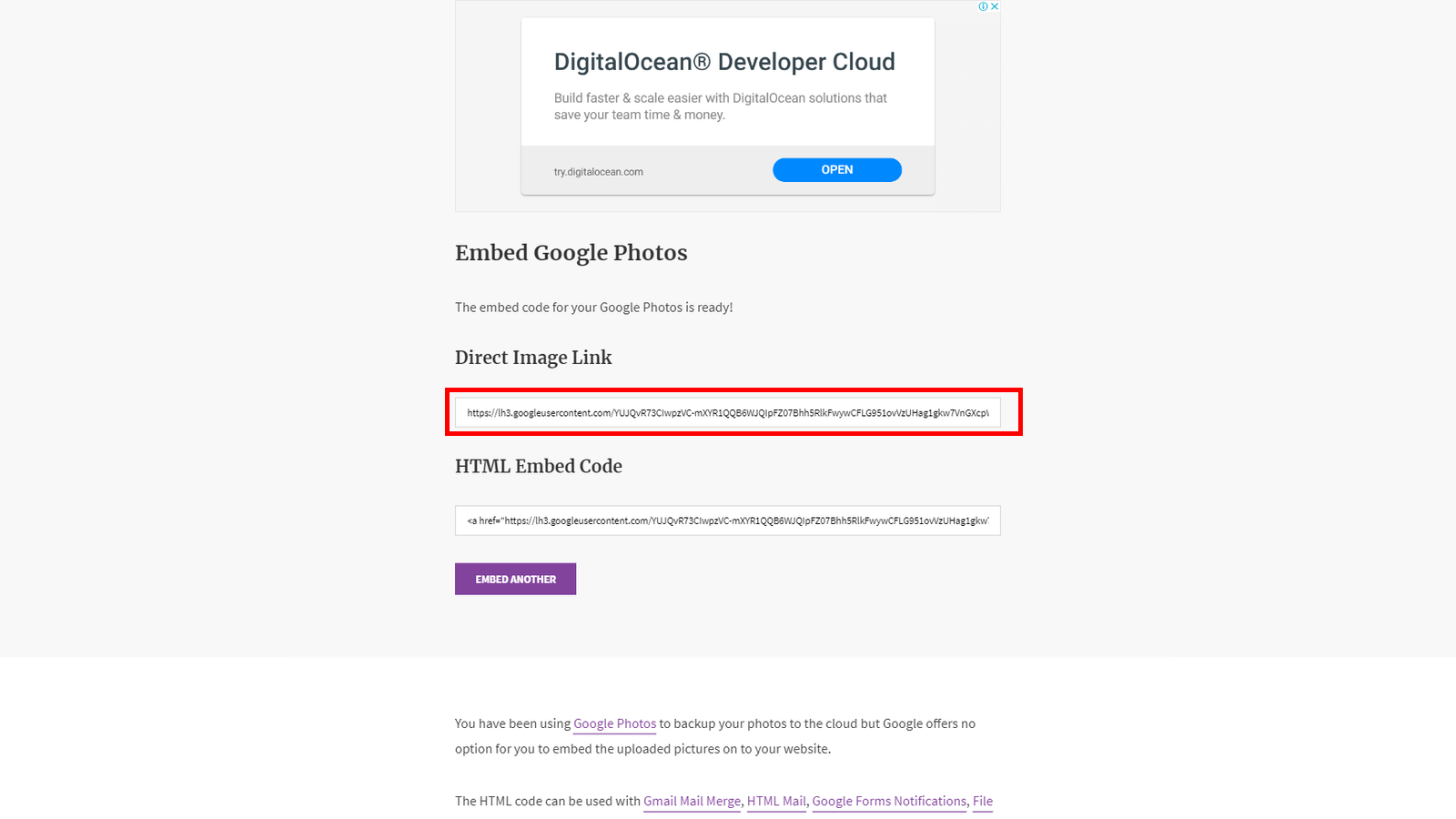The width and height of the screenshot is (1456, 819).
Task: Open the HTML Mail link
Action: point(775,801)
